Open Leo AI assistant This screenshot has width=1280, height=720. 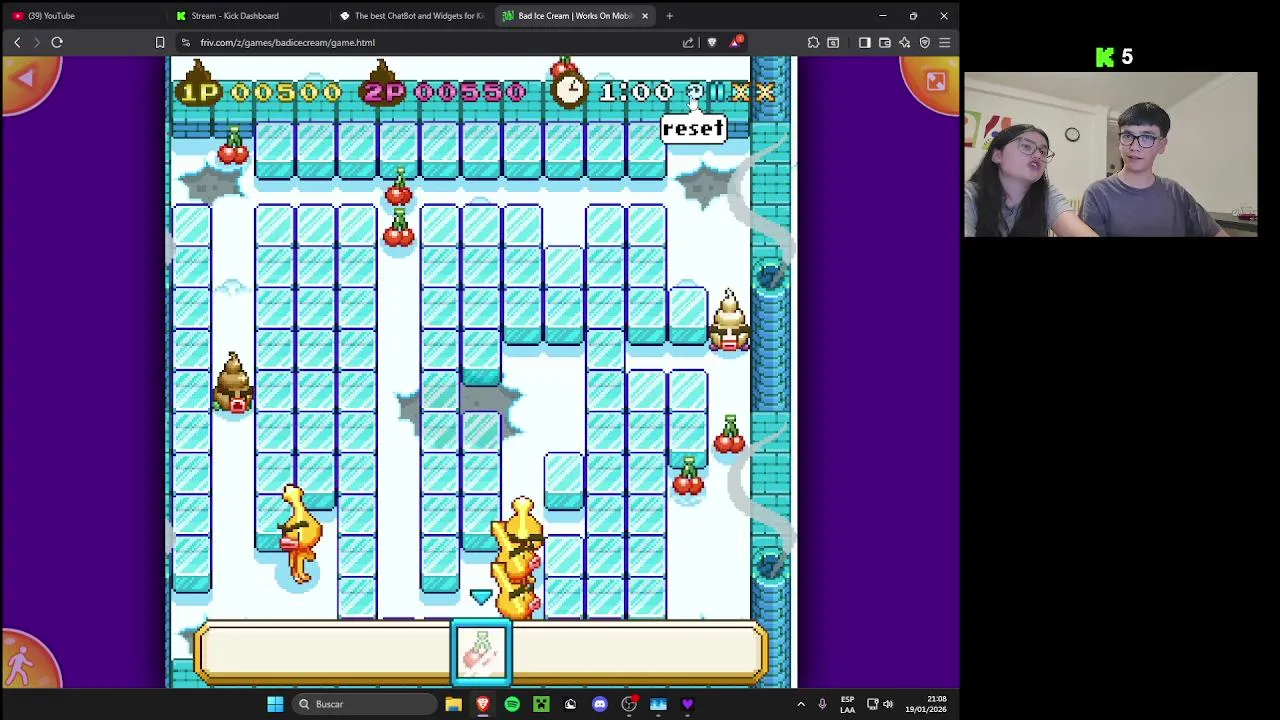point(905,42)
